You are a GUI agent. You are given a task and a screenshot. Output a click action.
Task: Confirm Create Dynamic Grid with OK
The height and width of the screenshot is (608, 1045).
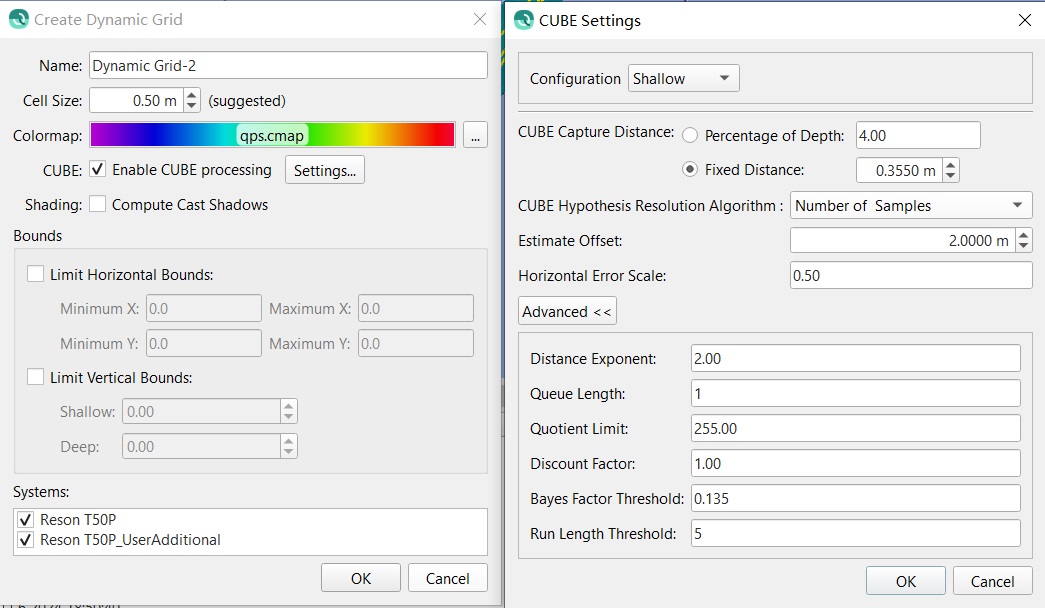coord(361,578)
